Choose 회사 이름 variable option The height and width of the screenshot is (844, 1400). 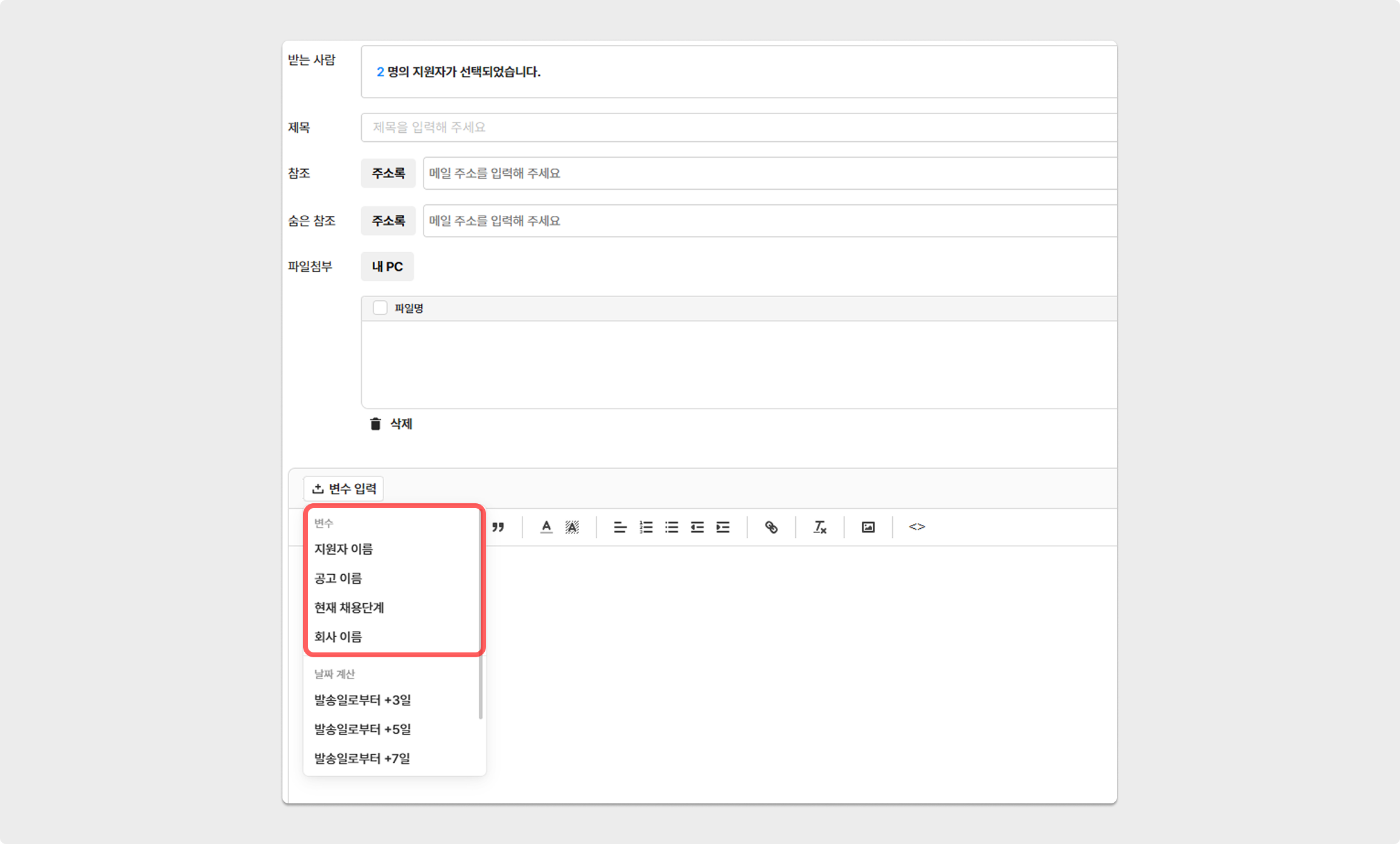click(338, 637)
